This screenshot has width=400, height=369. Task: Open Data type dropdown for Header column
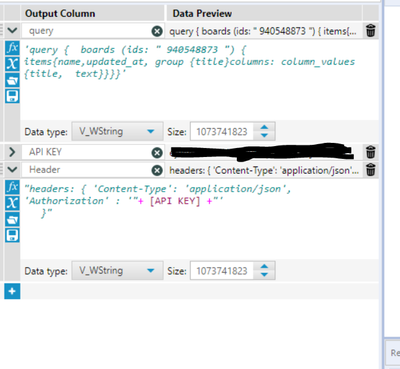(117, 270)
